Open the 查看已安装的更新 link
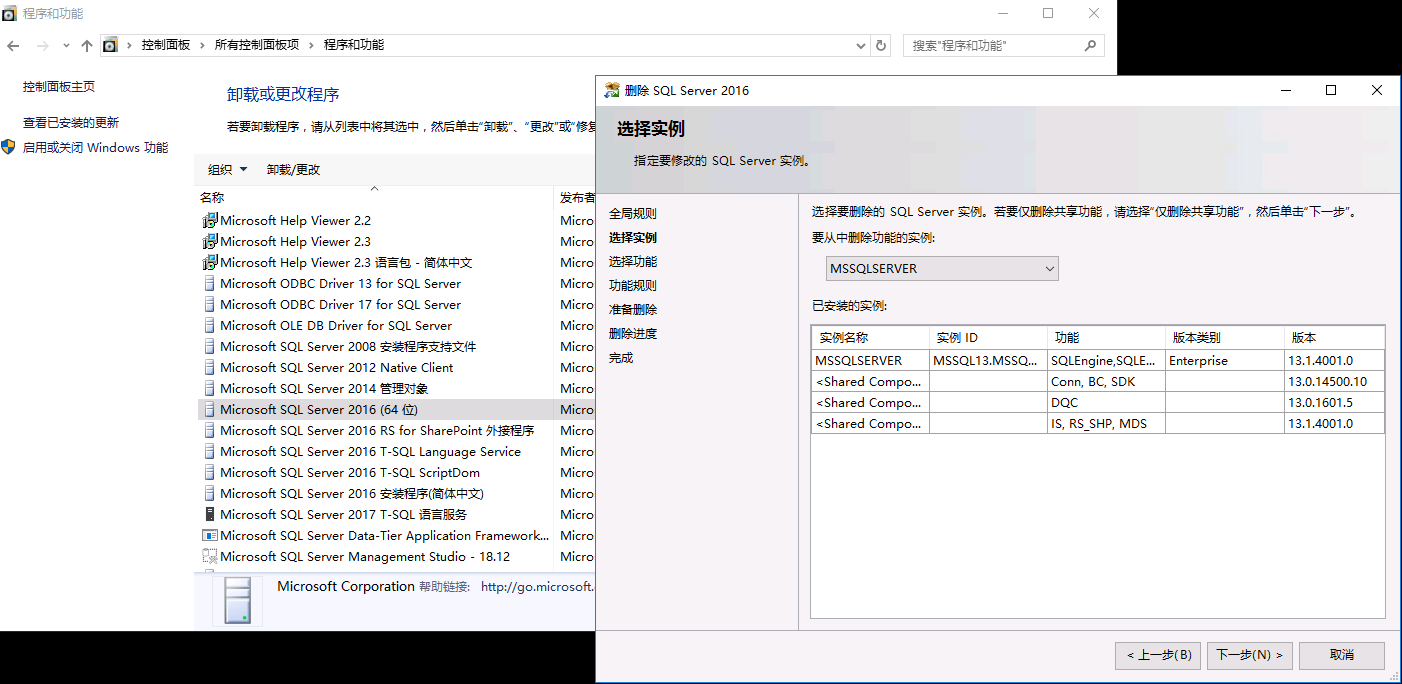The width and height of the screenshot is (1402, 684). (x=71, y=123)
